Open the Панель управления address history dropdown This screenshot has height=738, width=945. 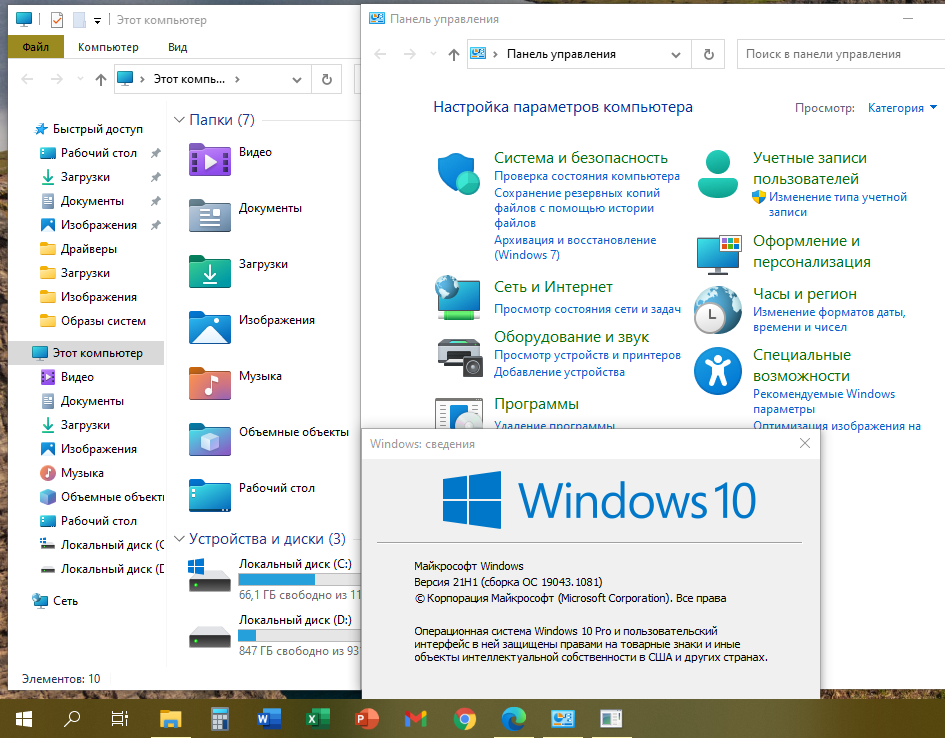pos(676,54)
